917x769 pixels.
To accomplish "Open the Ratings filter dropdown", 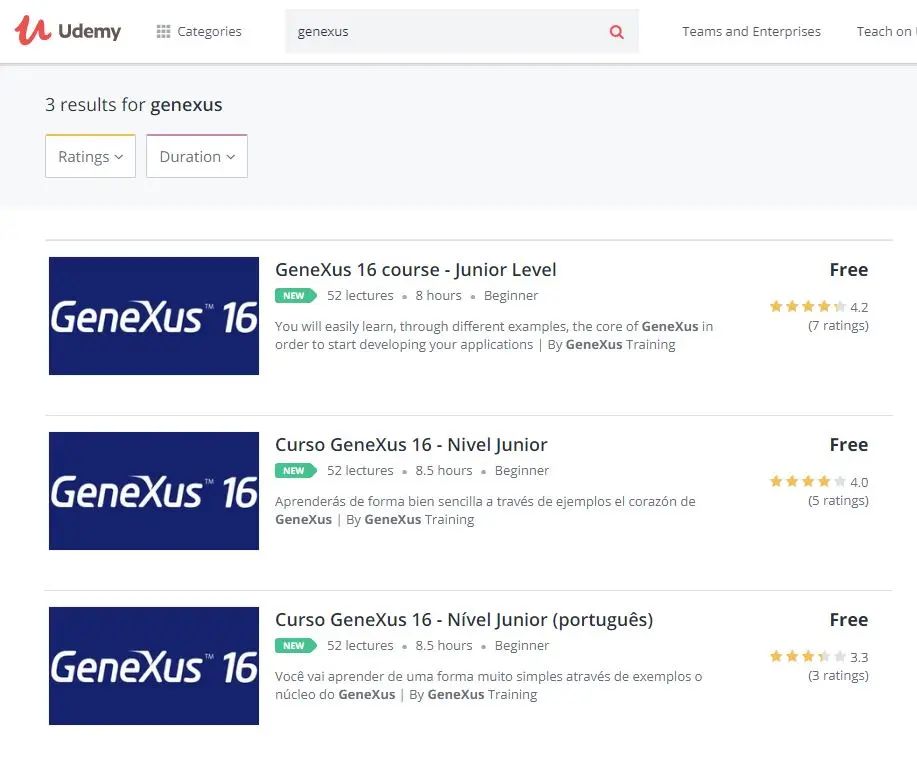I will (x=90, y=156).
